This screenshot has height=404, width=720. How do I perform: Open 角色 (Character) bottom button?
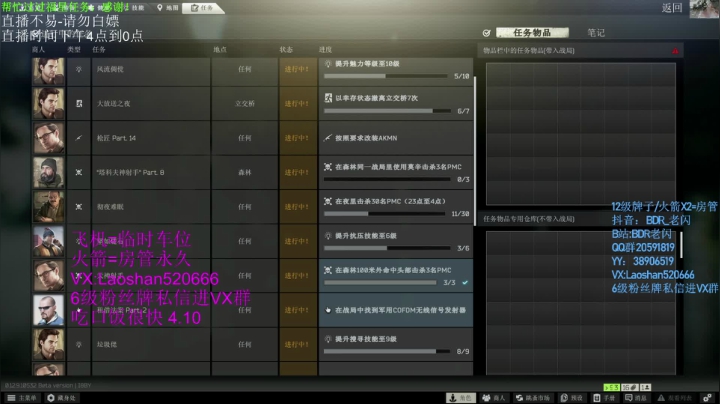coord(461,398)
